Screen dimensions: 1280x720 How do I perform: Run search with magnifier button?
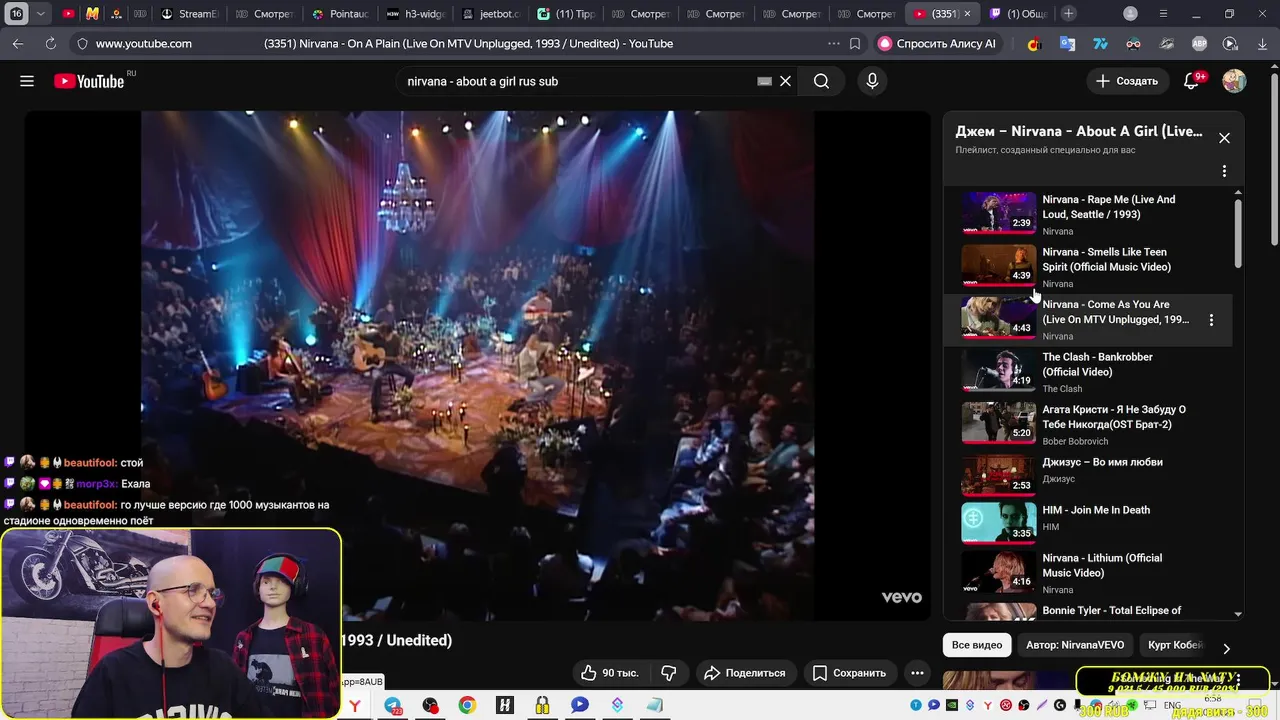(821, 81)
